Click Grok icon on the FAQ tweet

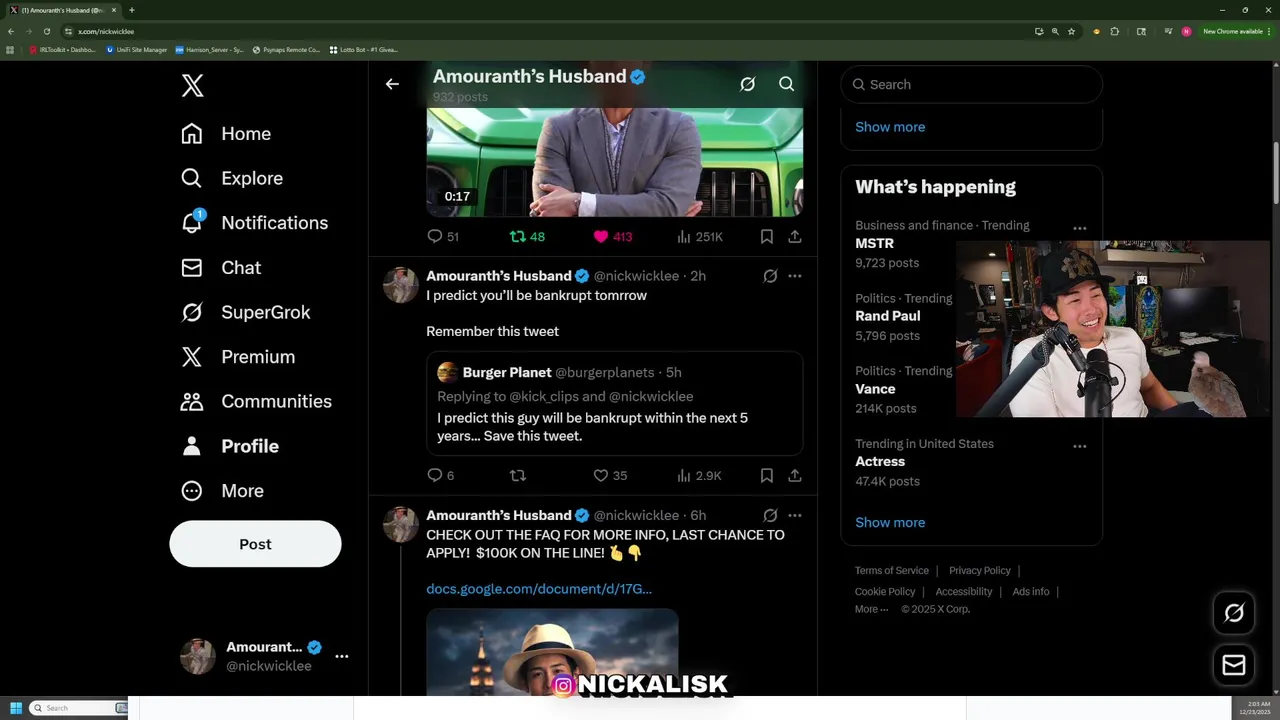coord(770,516)
